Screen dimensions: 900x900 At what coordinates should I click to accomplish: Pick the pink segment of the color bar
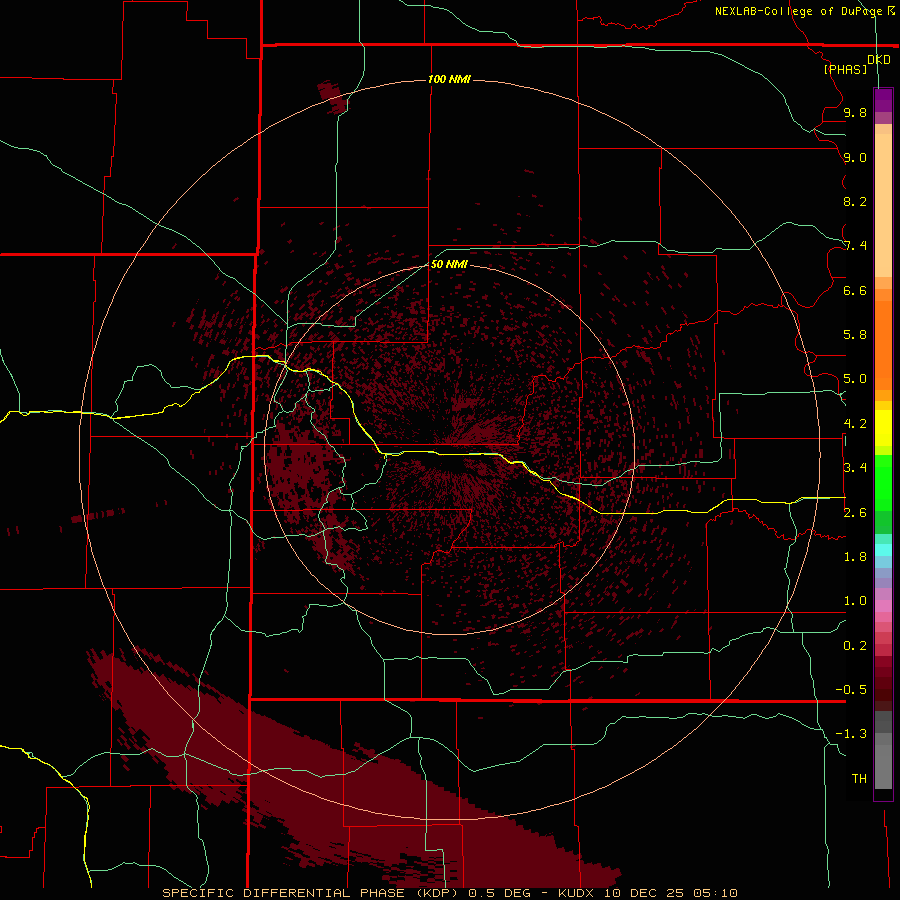click(883, 606)
